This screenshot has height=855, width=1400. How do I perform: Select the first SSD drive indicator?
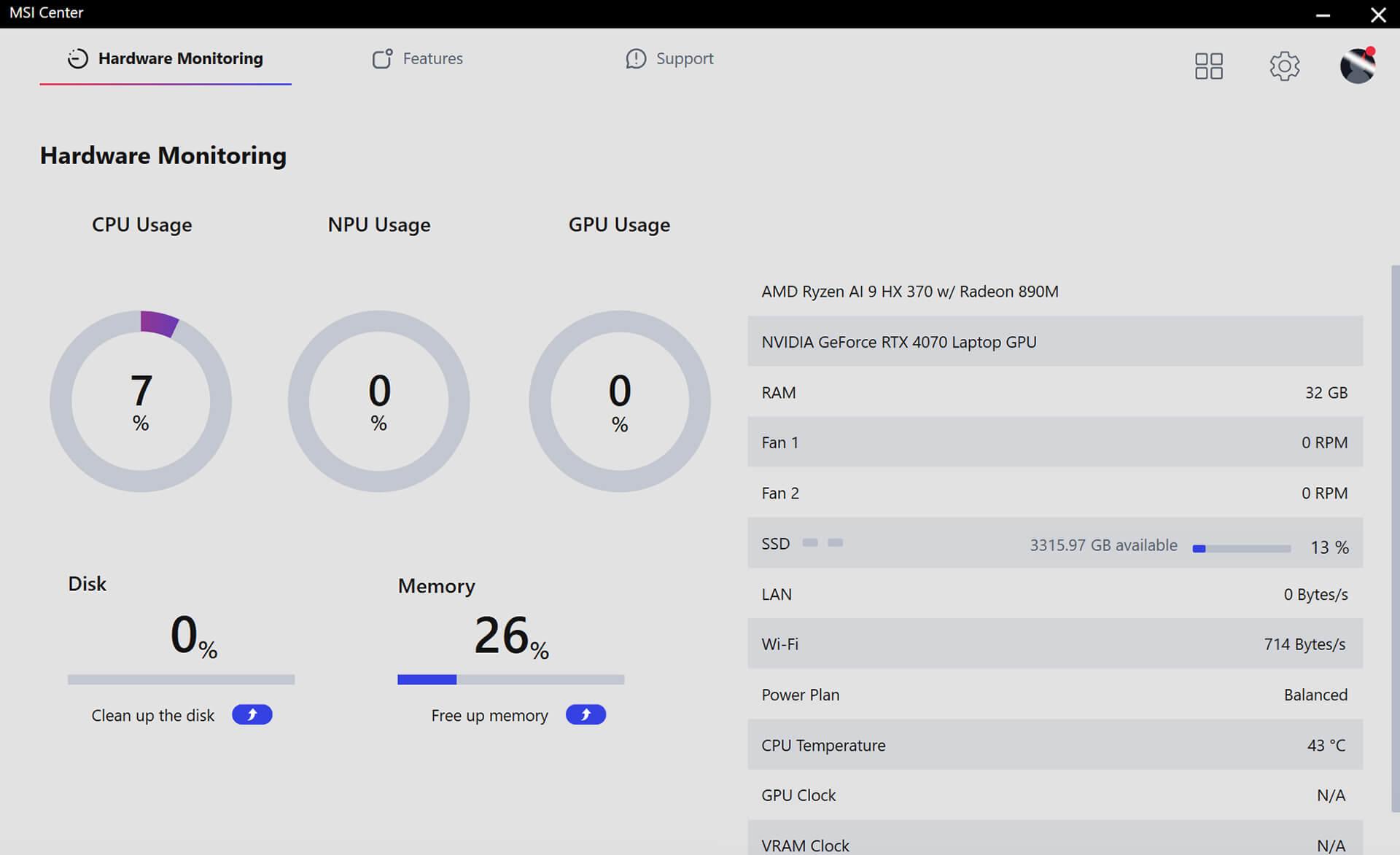click(810, 542)
